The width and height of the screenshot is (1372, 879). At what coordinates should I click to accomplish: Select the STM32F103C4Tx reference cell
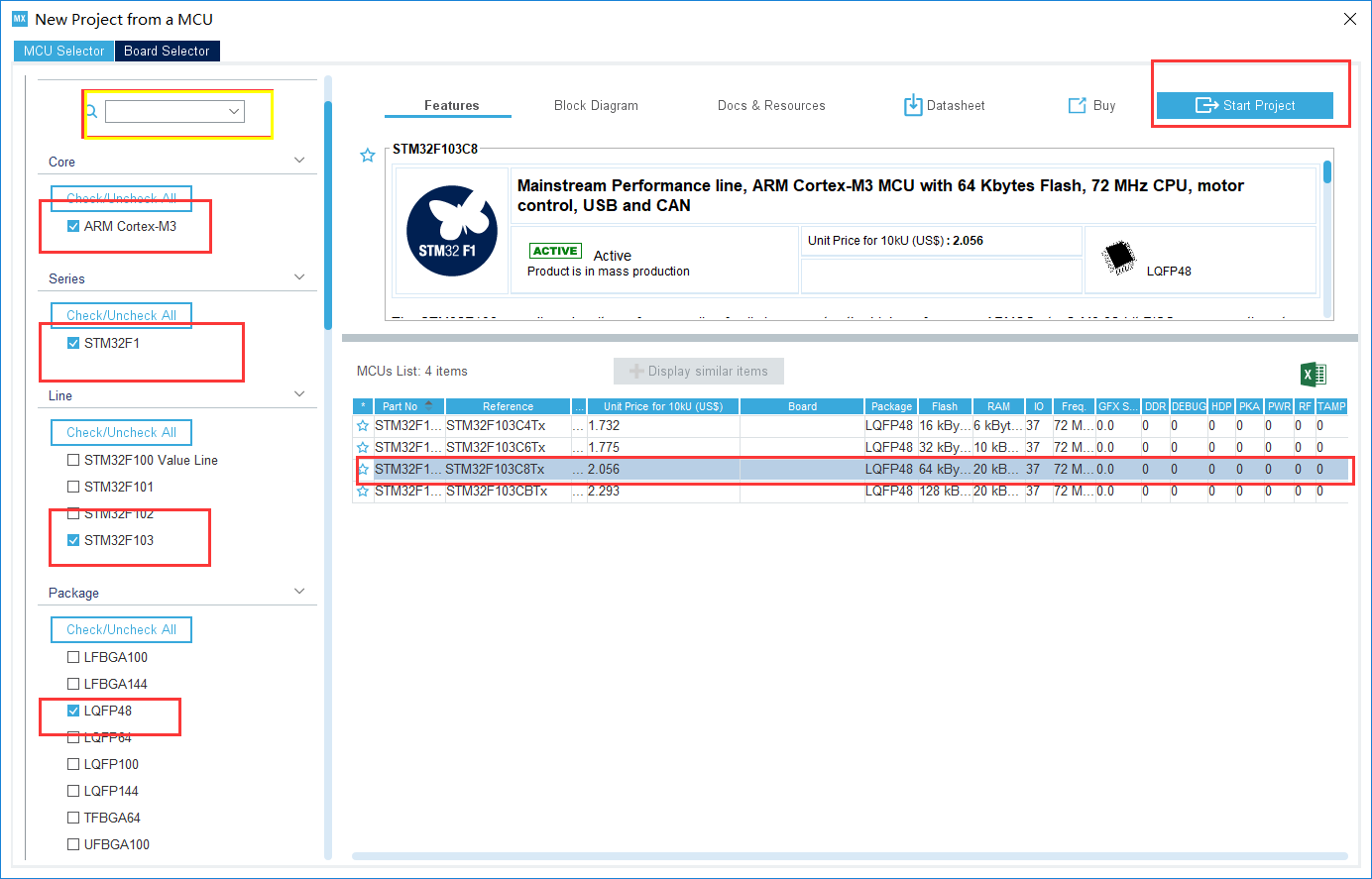(509, 426)
